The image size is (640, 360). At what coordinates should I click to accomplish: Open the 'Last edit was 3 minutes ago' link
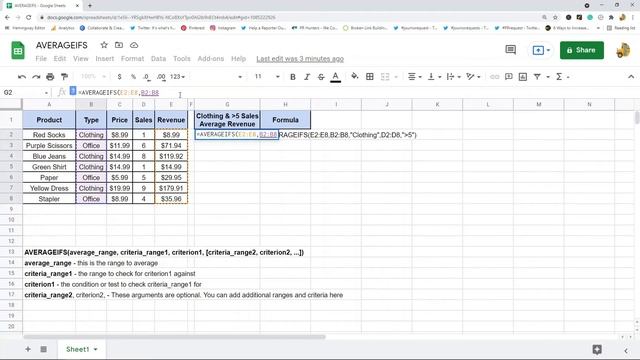click(300, 59)
